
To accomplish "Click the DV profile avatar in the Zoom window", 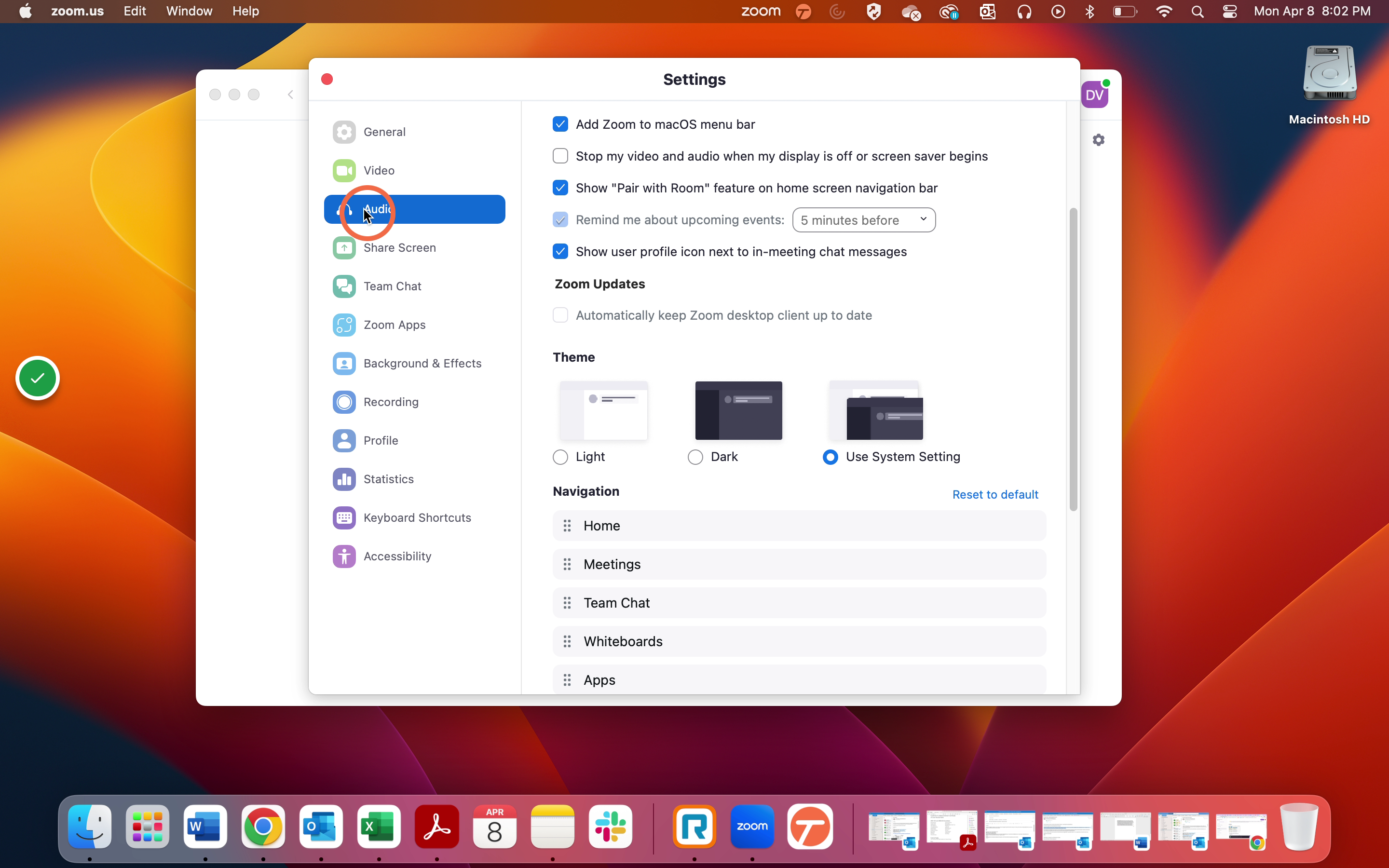I will [x=1094, y=95].
